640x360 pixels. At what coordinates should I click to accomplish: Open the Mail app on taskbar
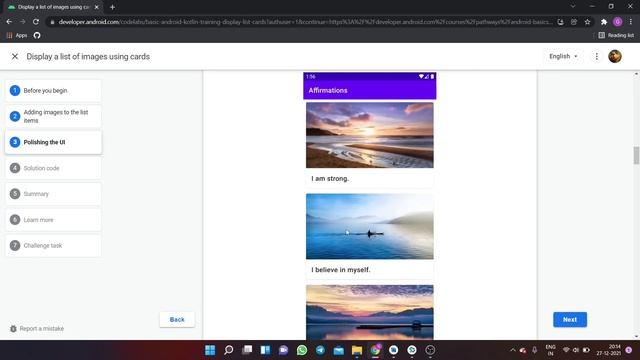[339, 350]
